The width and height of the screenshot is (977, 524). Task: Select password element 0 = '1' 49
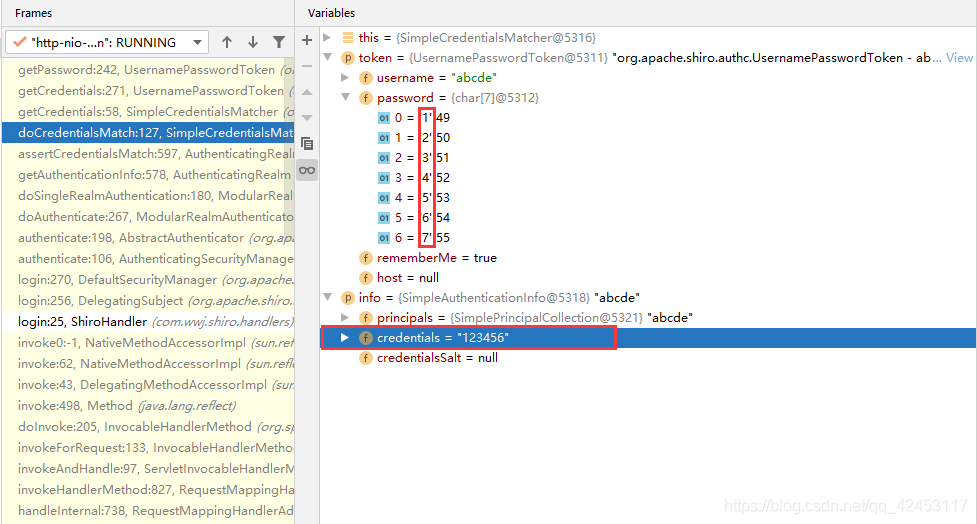coord(648,118)
